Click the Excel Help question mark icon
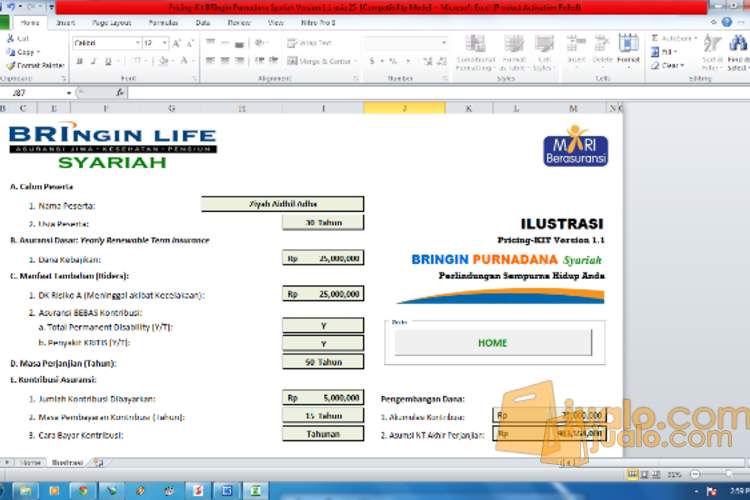 tap(727, 22)
